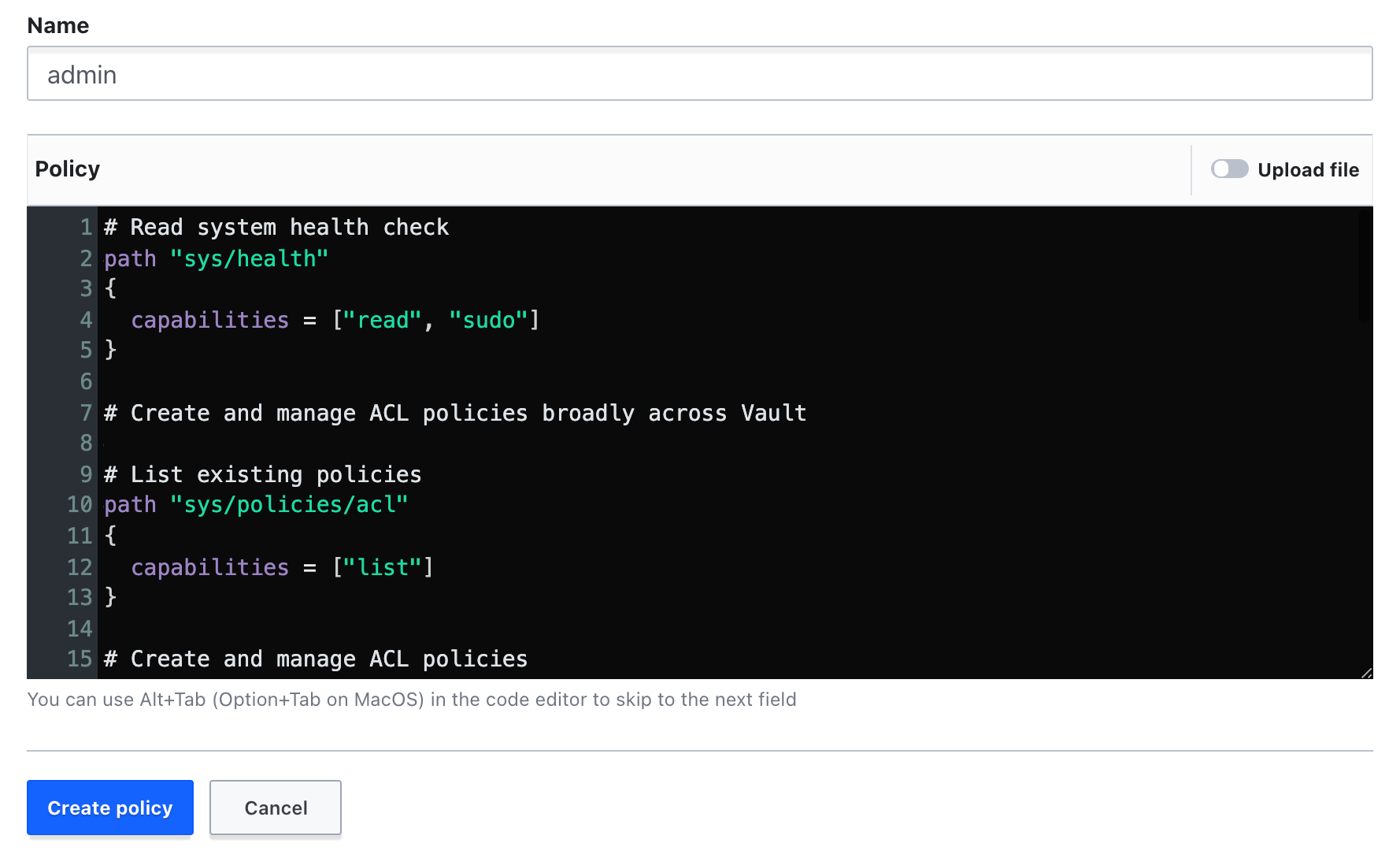The height and width of the screenshot is (854, 1400).
Task: Click the "sys/health" path string
Action: point(249,258)
